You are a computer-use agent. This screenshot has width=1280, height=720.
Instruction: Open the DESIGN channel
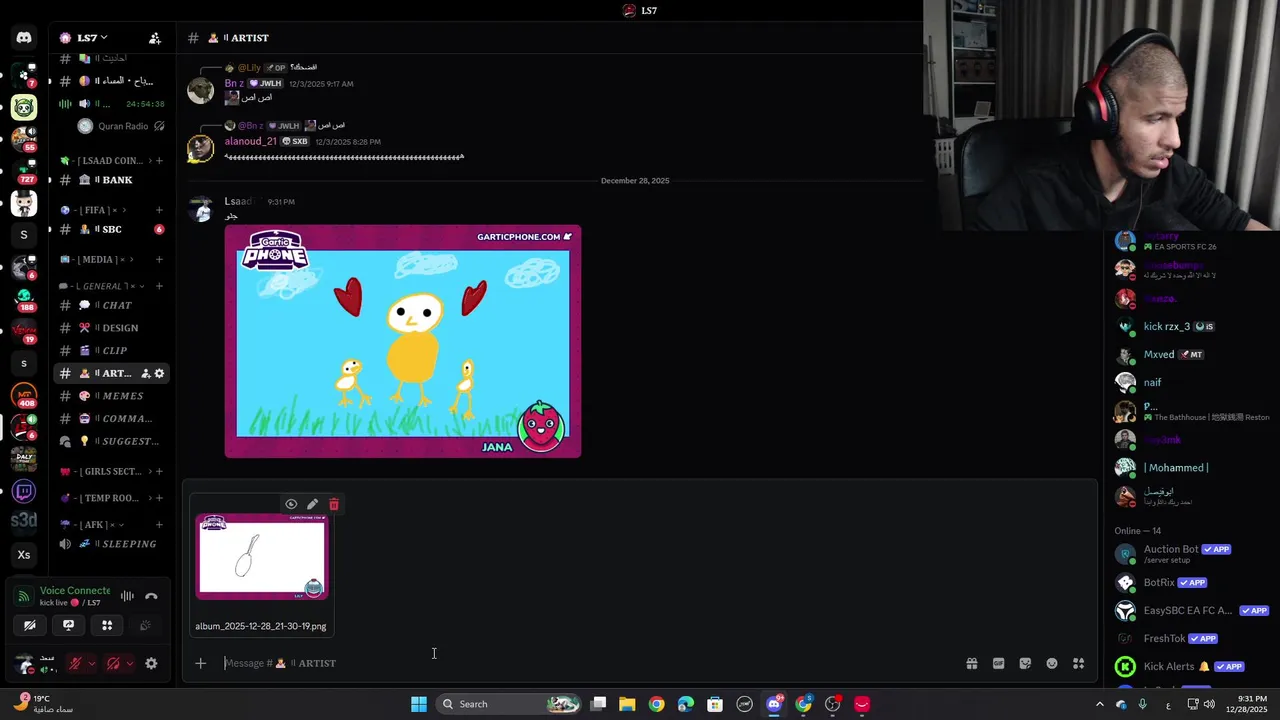[110, 328]
